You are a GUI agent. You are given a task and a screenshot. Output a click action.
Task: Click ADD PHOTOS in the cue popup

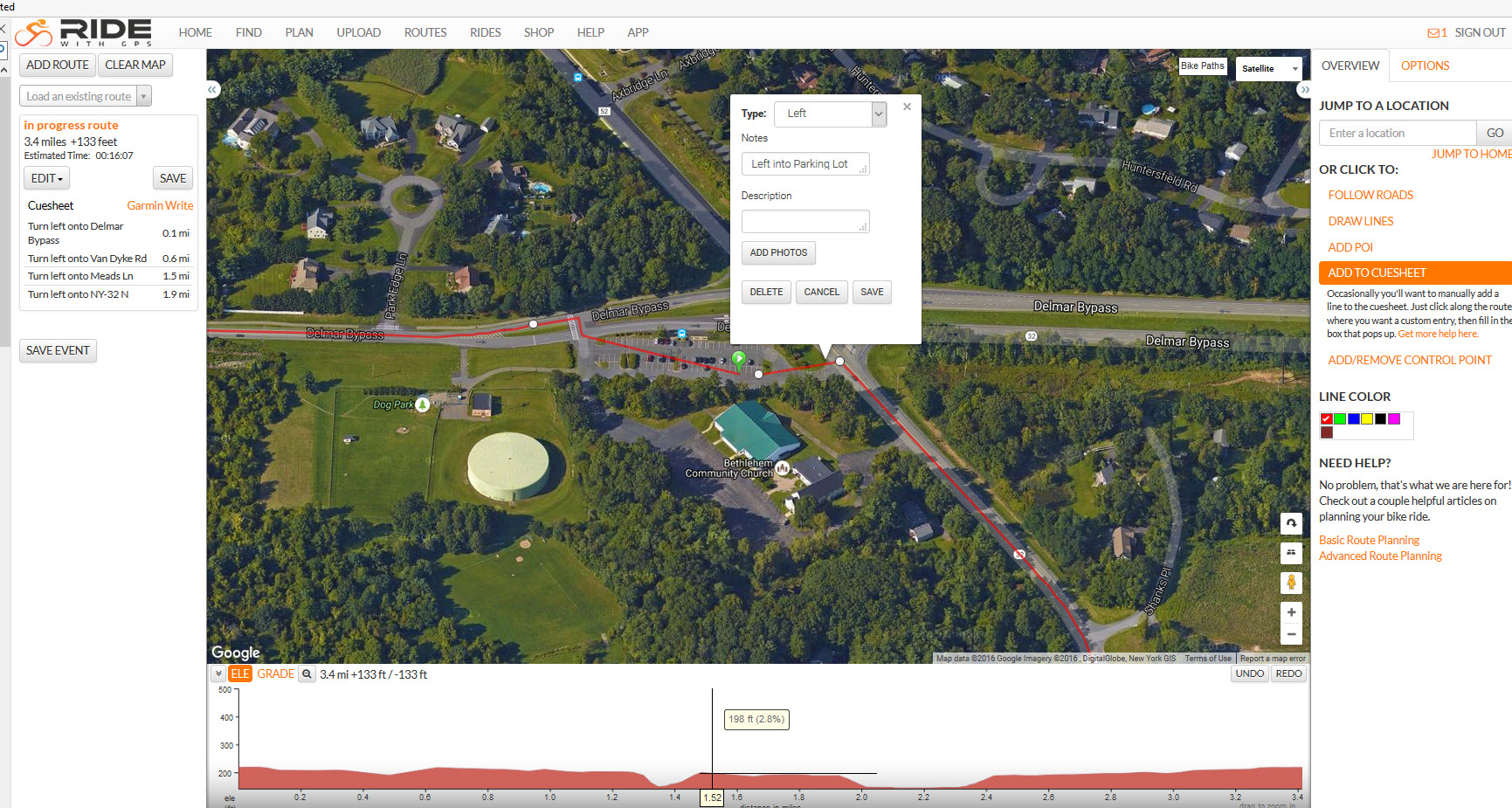pos(778,252)
